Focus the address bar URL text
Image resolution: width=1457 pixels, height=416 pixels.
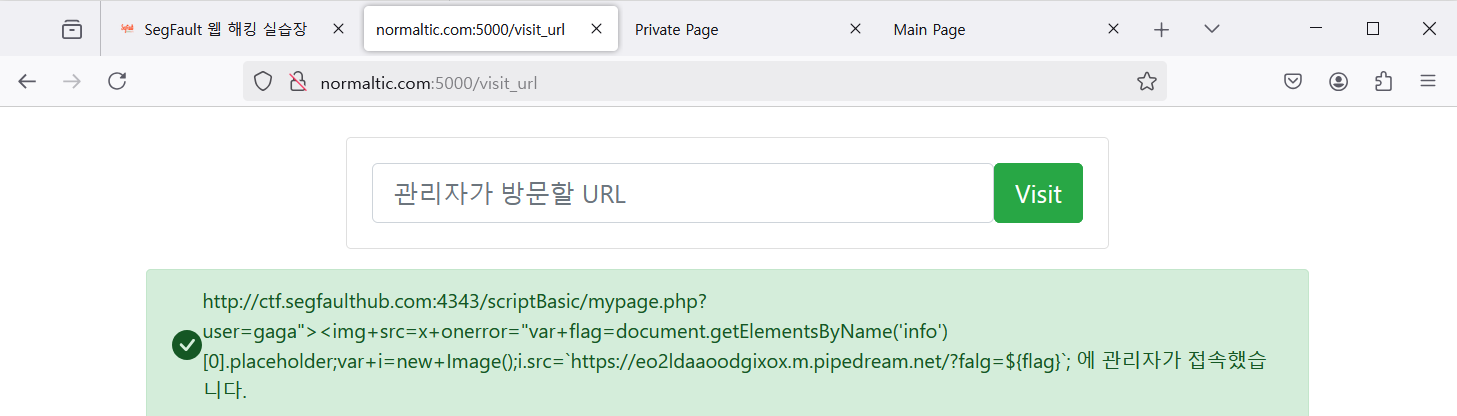coord(429,83)
